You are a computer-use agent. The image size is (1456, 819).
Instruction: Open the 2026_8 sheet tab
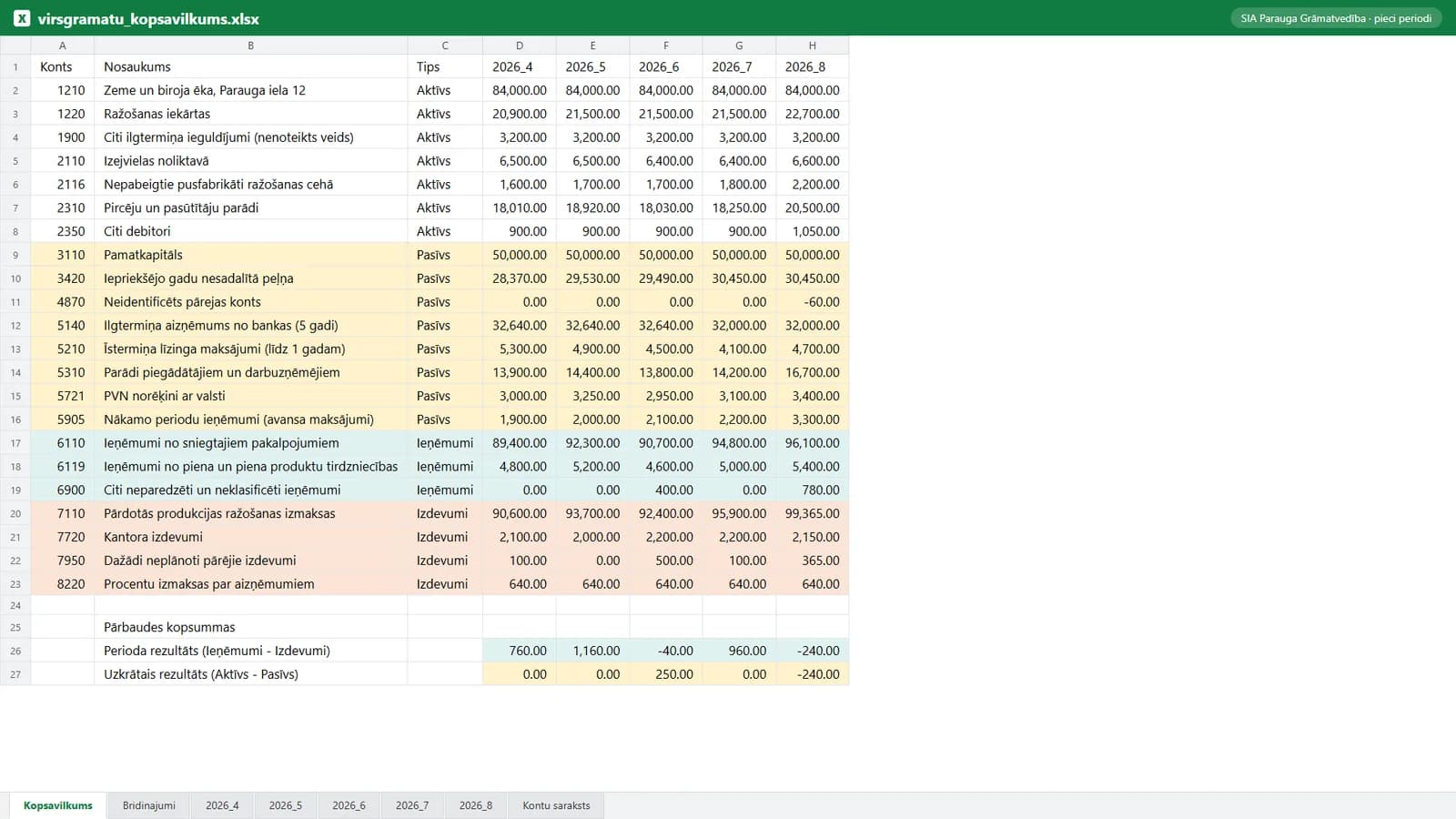point(476,805)
